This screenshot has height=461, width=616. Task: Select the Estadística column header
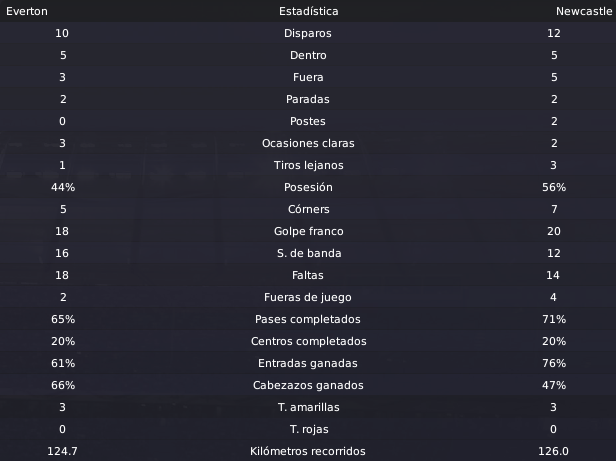click(x=308, y=11)
